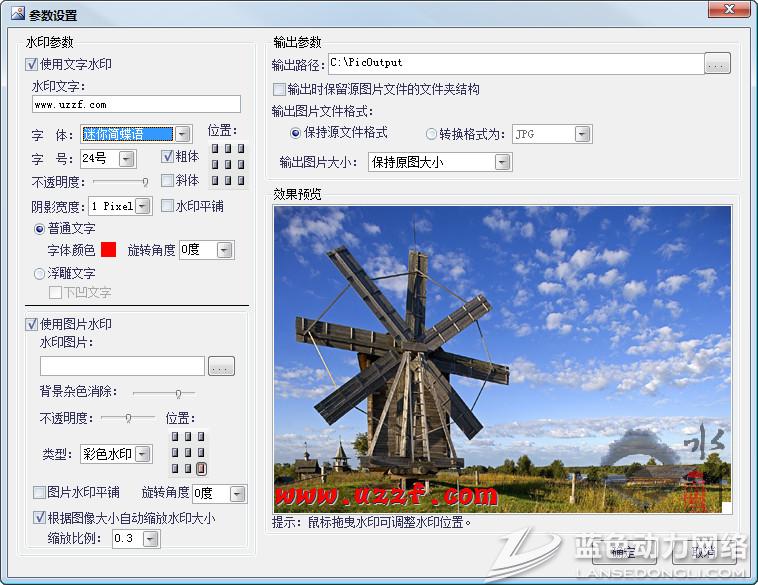Set text watermark position to top-left
This screenshot has width=758, height=585.
[x=214, y=149]
